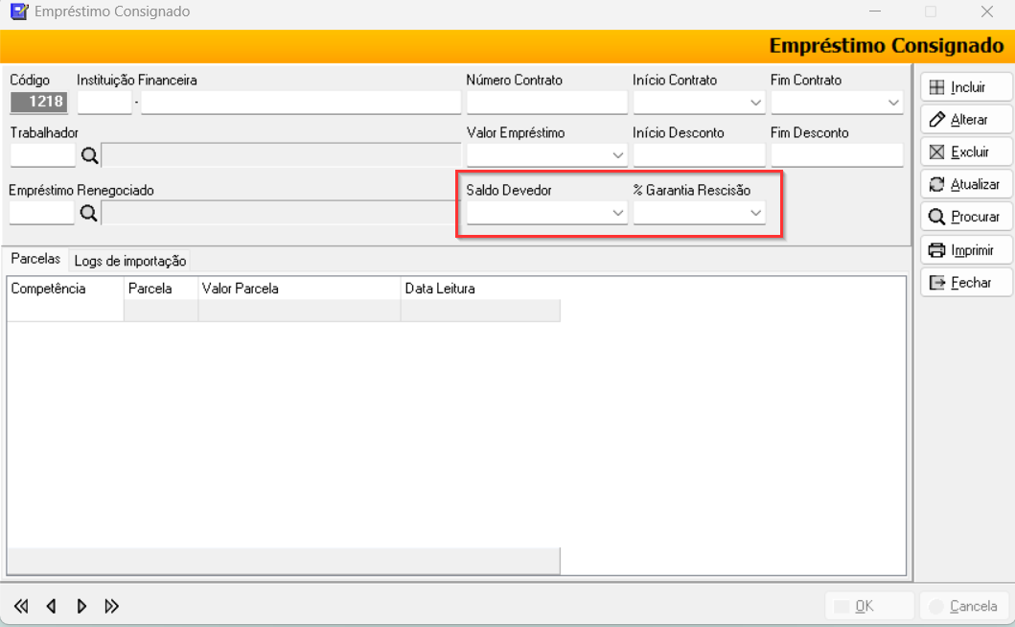1015x627 pixels.
Task: Open the Fim Contrato date dropdown
Action: pyautogui.click(x=893, y=102)
